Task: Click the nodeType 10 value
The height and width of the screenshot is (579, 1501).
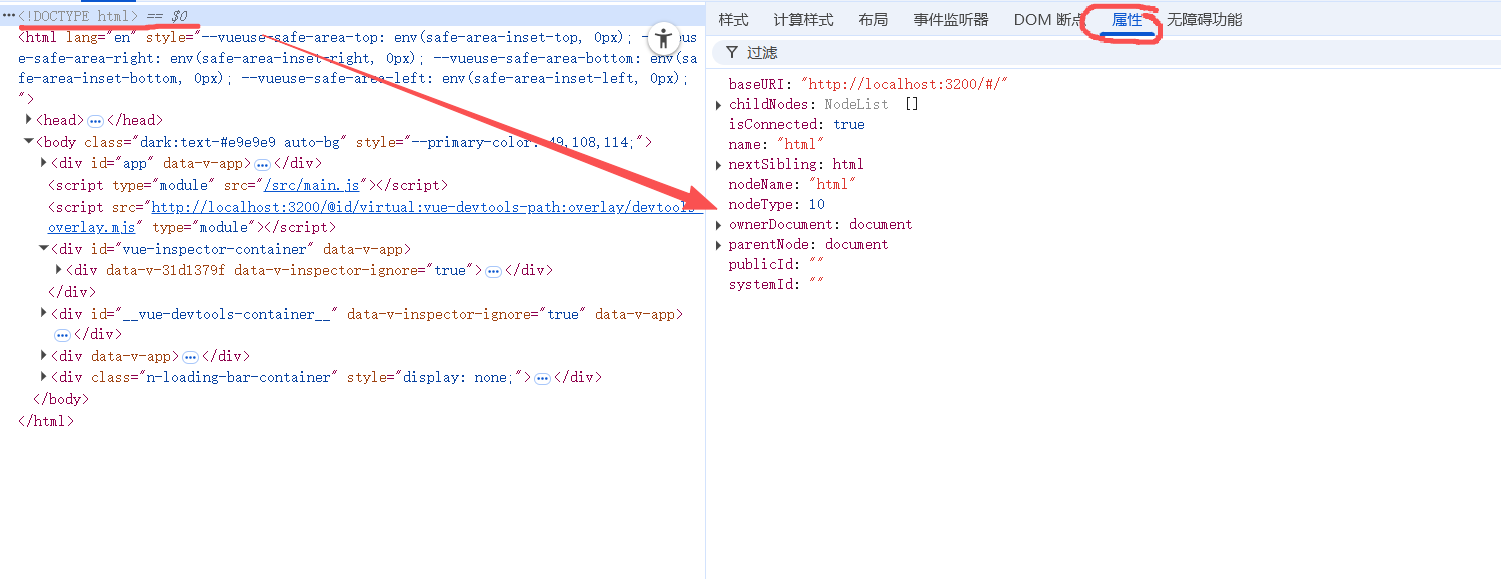Action: click(816, 205)
